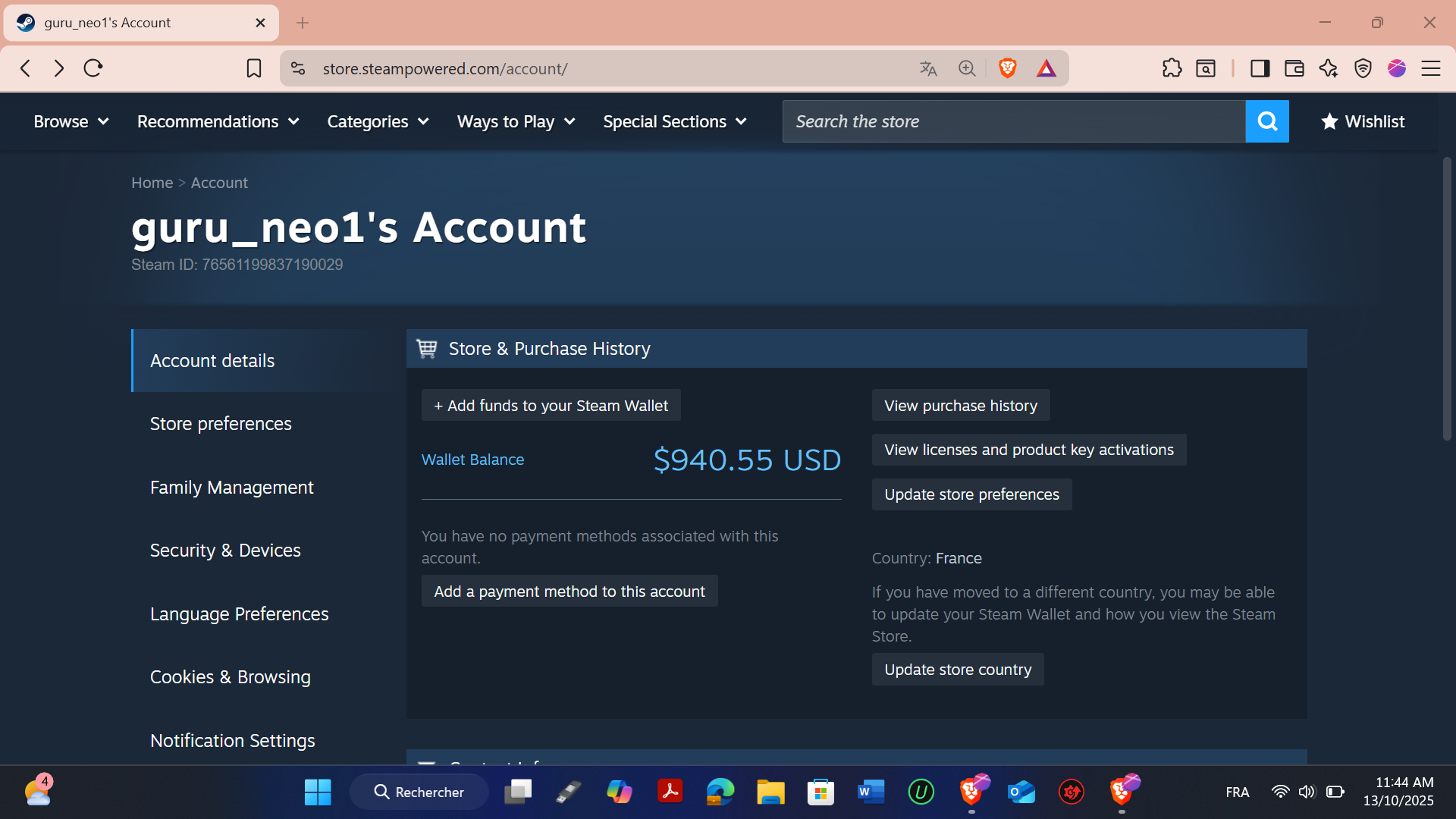Click the Brave Rewards triangle icon
This screenshot has height=819, width=1456.
[1046, 68]
